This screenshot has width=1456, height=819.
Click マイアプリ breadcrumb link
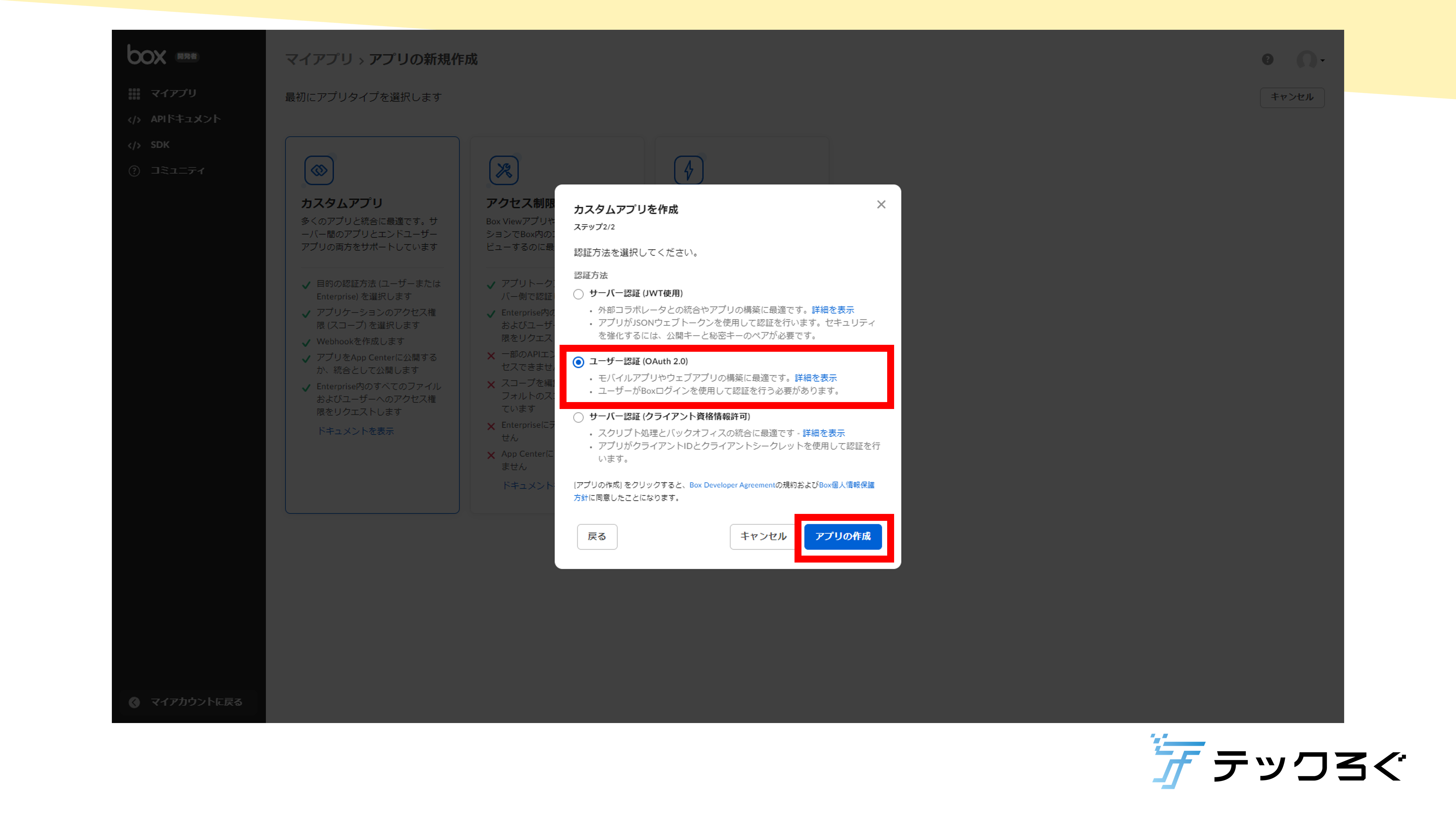(x=319, y=59)
